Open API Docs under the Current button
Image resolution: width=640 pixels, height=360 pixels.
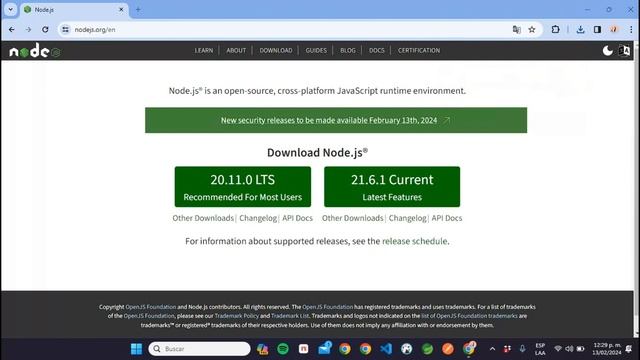(447, 218)
